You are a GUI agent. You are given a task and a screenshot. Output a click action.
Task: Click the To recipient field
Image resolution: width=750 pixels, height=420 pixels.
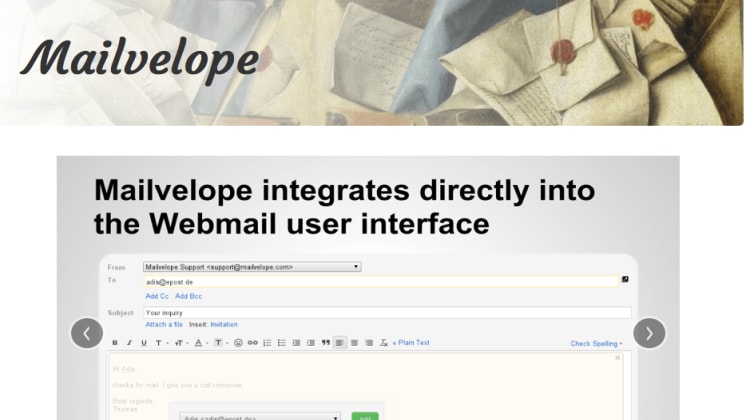pyautogui.click(x=381, y=282)
